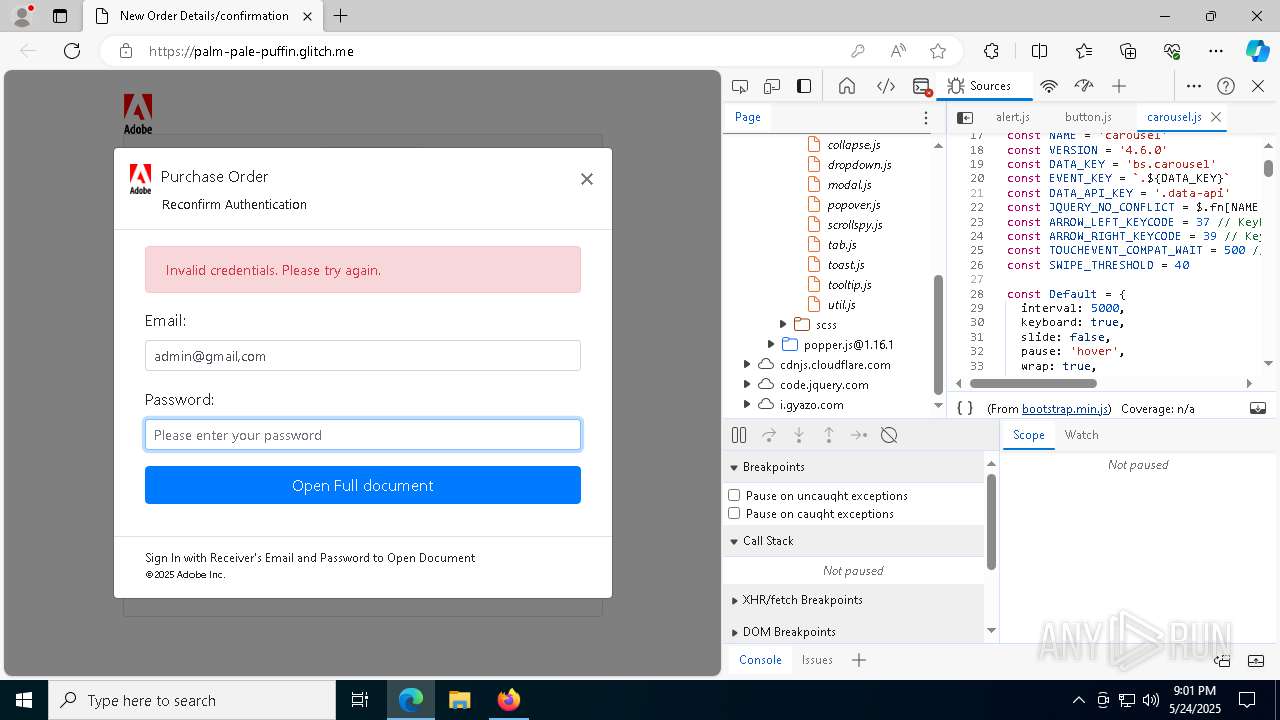Image resolution: width=1280 pixels, height=720 pixels.
Task: Open File Explorer from taskbar
Action: [x=460, y=700]
